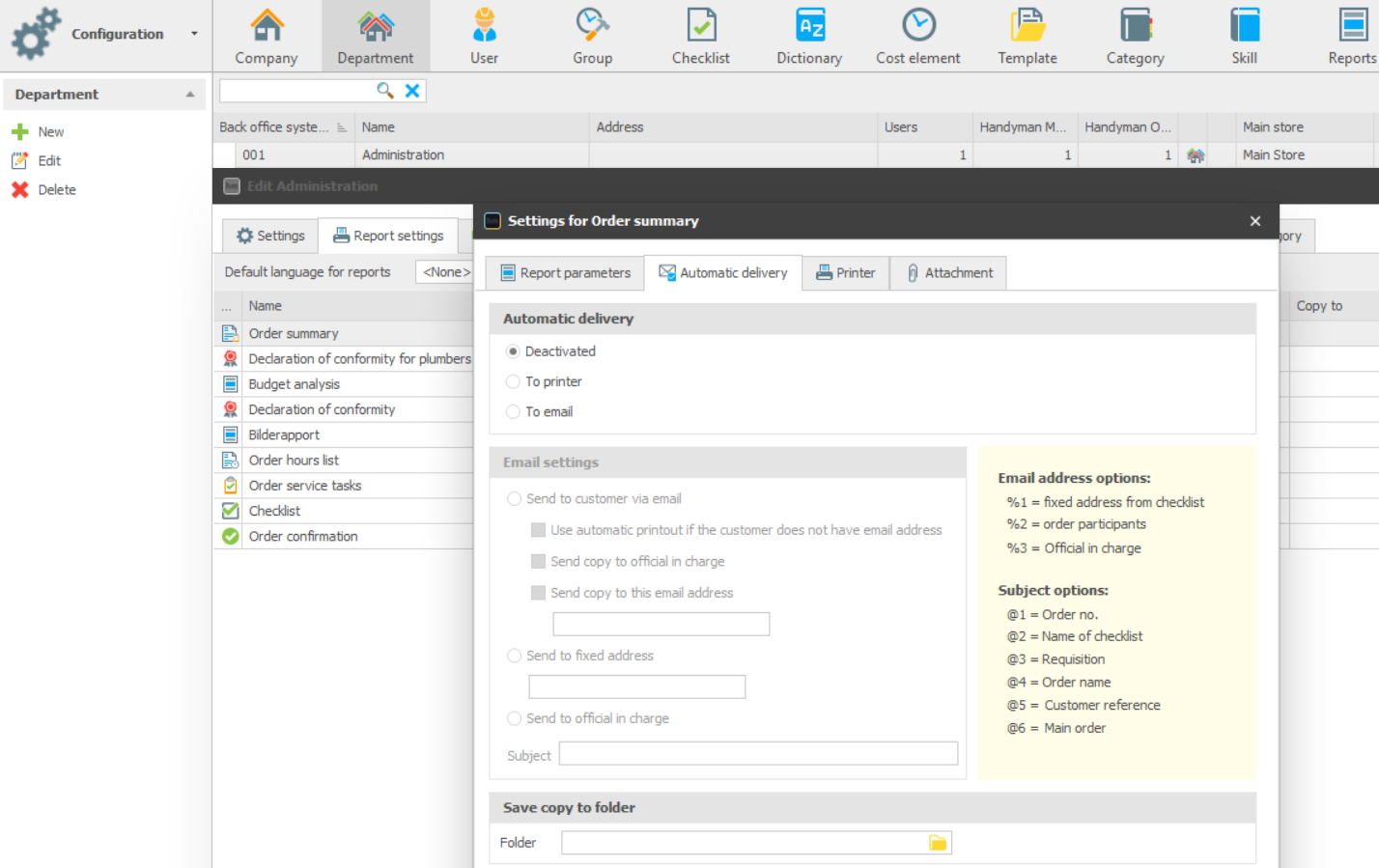
Task: Collapse the Department sidebar panel
Action: click(x=190, y=95)
